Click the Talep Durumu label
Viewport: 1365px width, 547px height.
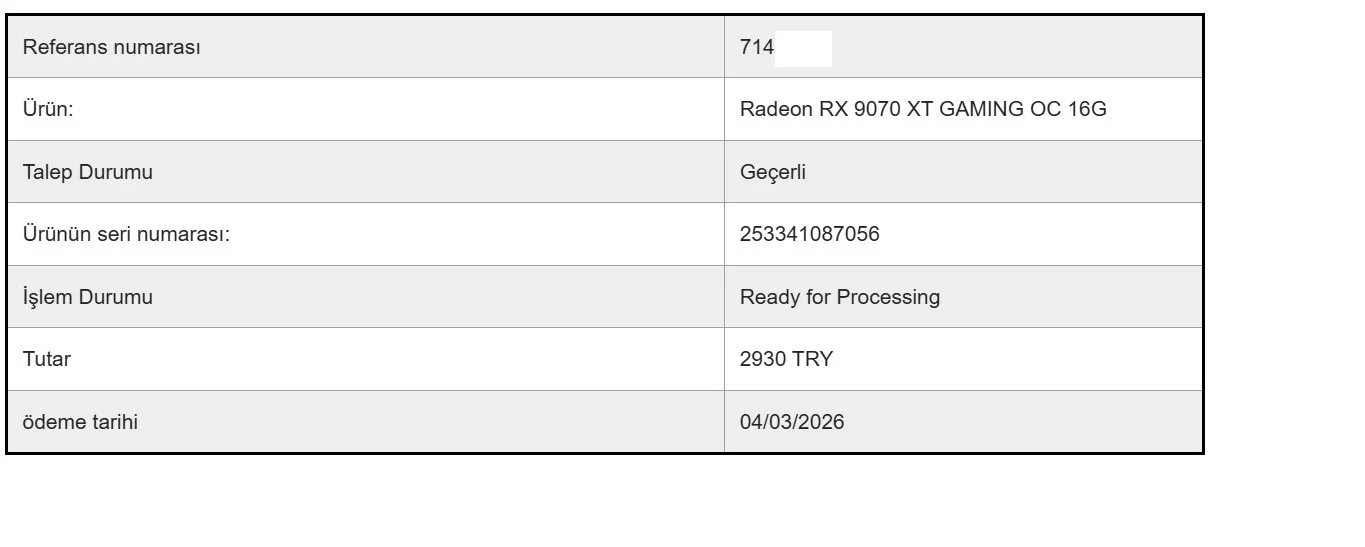(88, 172)
